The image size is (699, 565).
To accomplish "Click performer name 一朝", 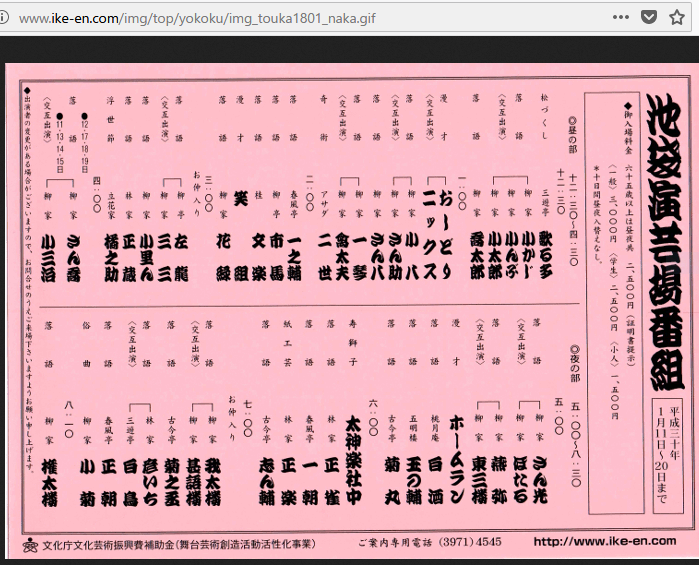I will (309, 482).
